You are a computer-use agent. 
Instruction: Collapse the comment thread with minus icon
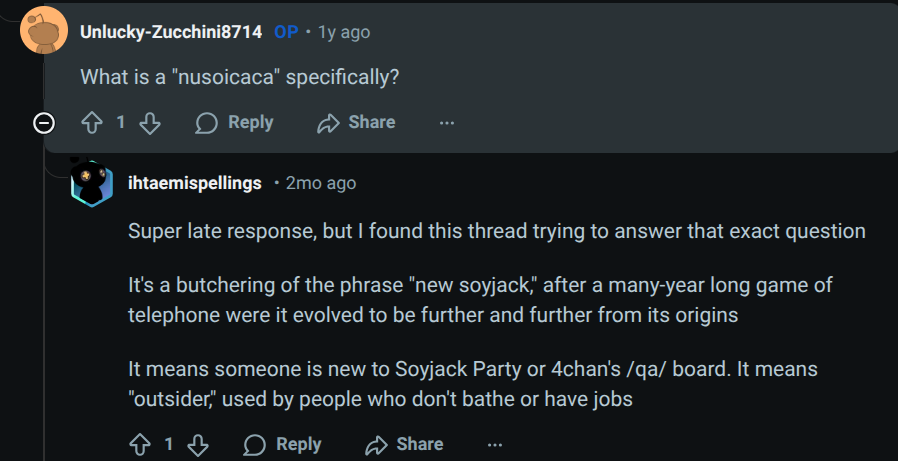tap(43, 123)
